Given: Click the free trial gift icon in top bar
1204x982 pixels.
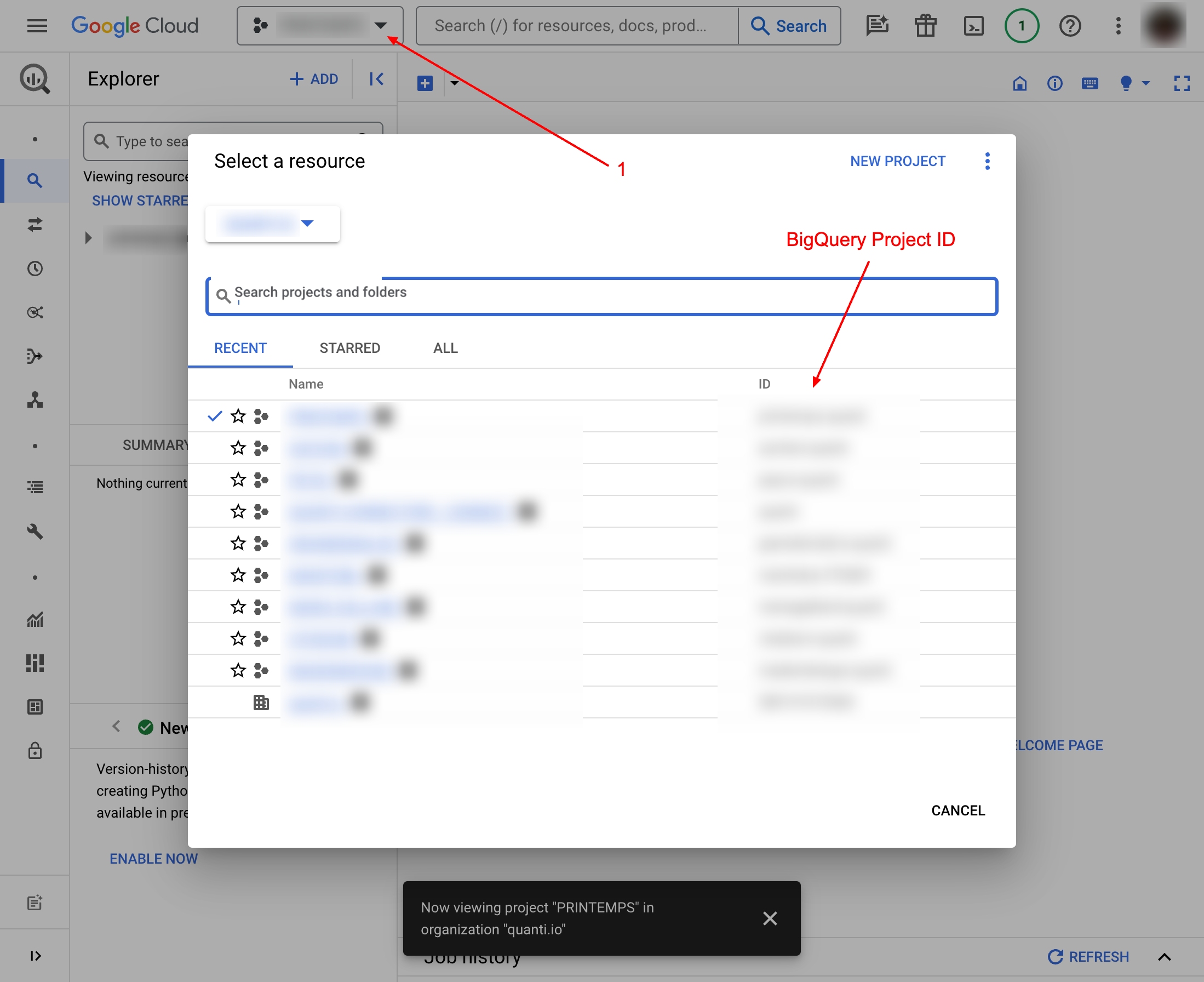Looking at the screenshot, I should (925, 25).
